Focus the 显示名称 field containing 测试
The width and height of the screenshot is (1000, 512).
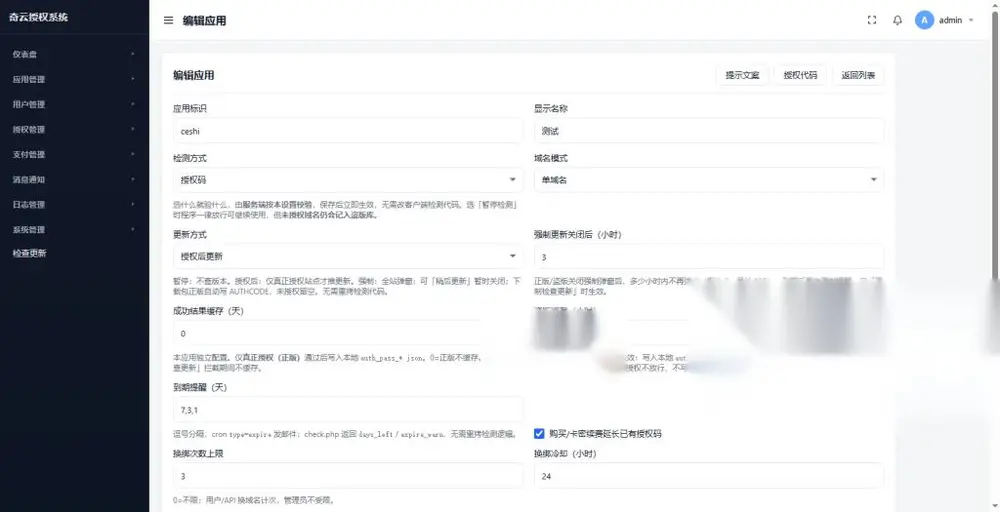(x=709, y=131)
